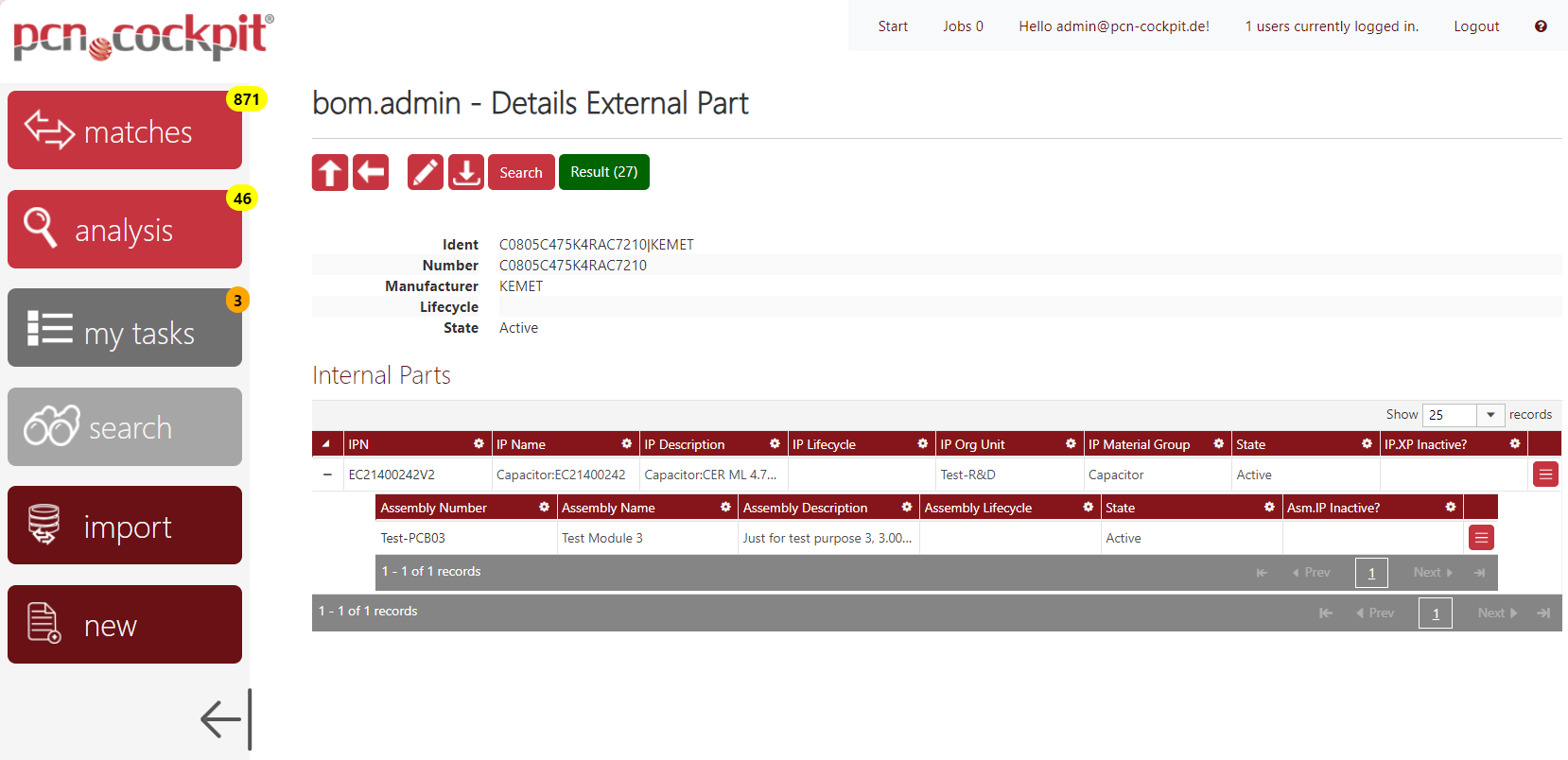This screenshot has width=1568, height=760.
Task: Click the download export button
Action: [466, 172]
